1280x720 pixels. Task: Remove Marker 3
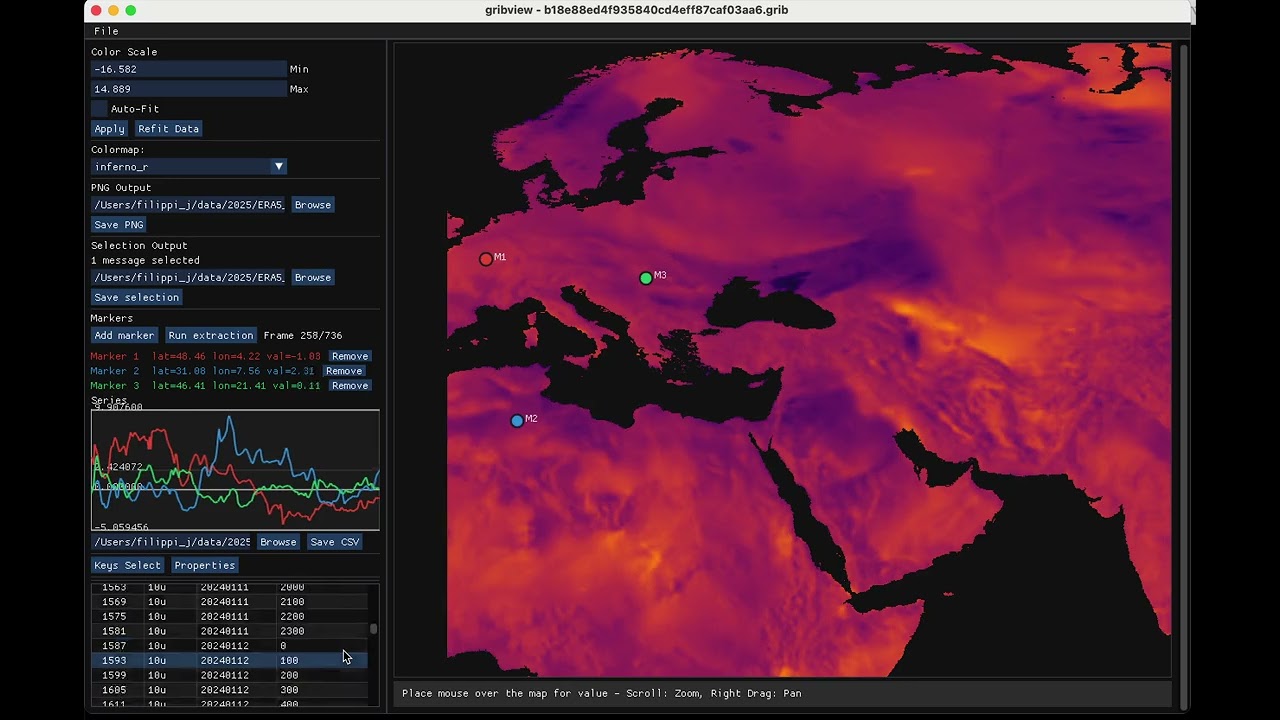350,385
